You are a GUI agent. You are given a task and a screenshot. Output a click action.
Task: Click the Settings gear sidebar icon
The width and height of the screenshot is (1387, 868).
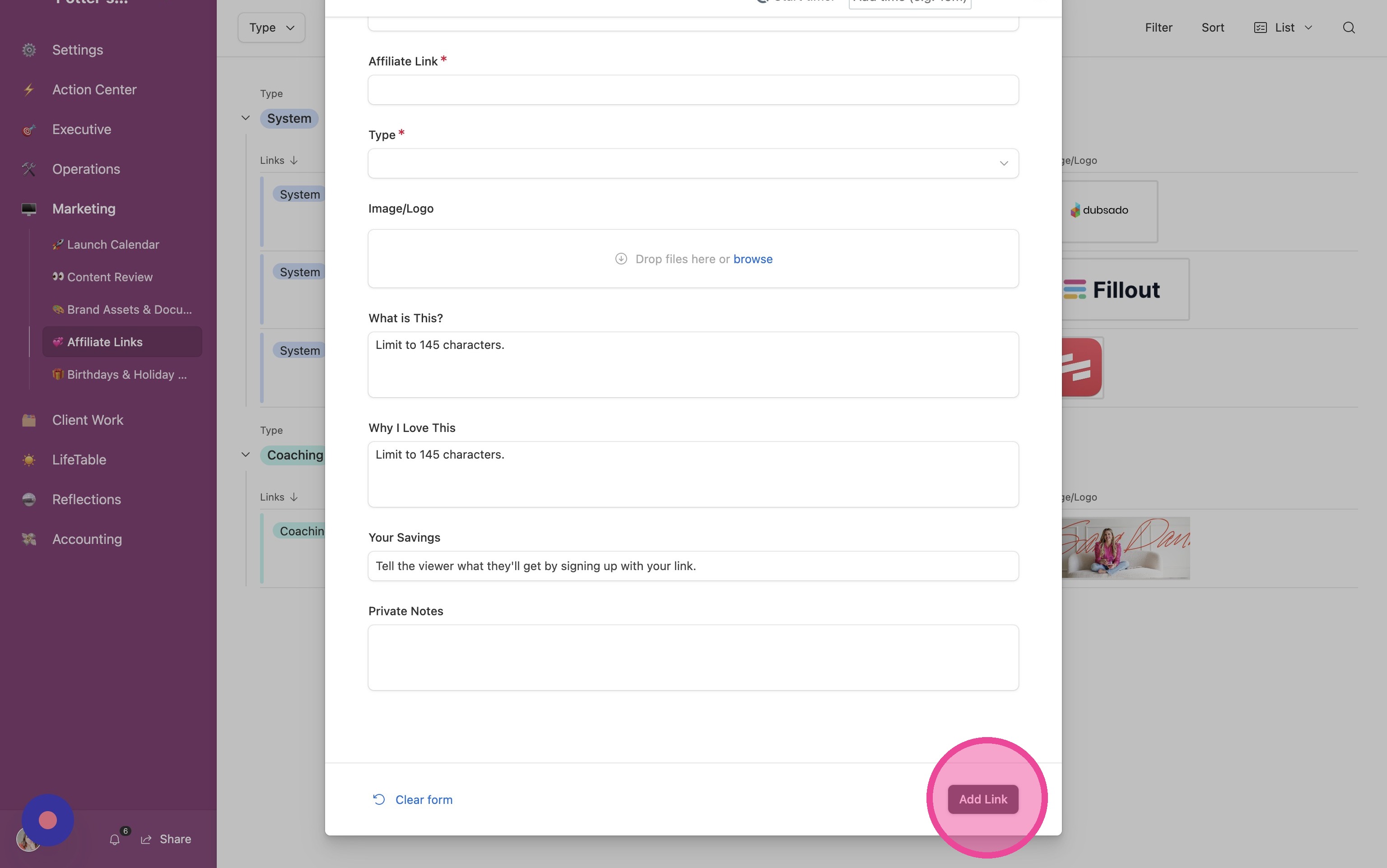pos(29,50)
